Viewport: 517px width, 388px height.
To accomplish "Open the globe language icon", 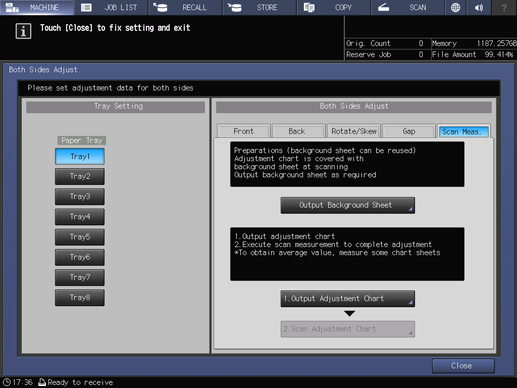I will [x=455, y=7].
